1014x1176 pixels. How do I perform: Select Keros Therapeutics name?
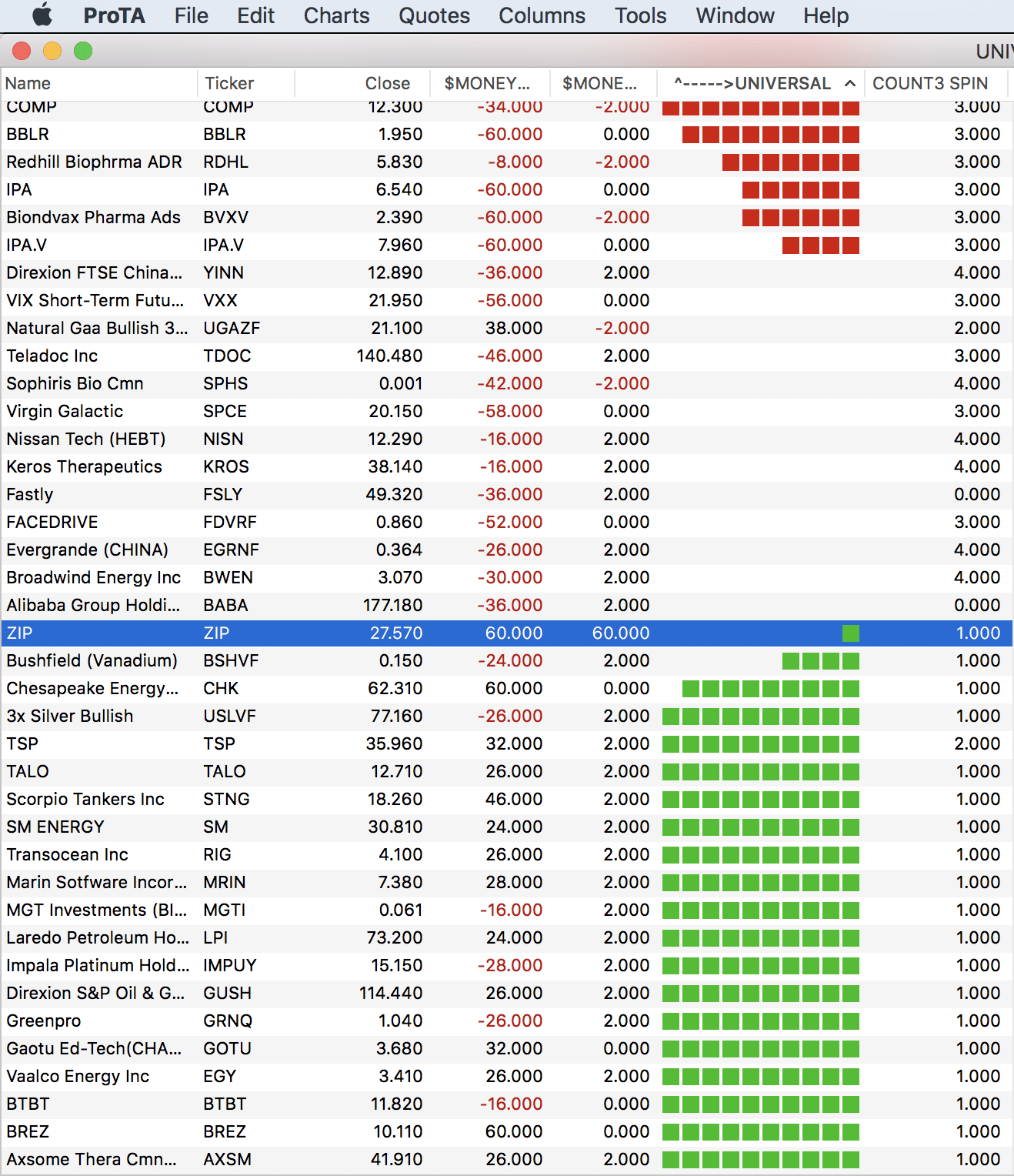[x=84, y=466]
